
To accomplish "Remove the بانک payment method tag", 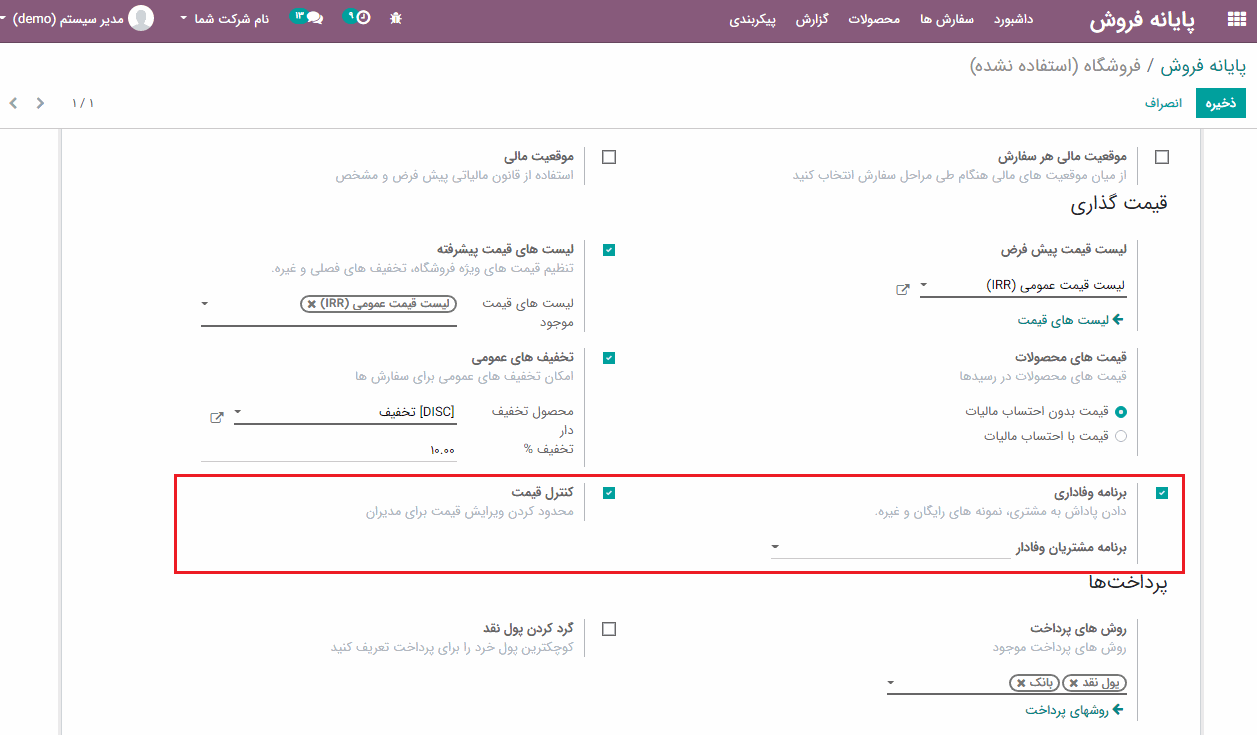I will point(1019,683).
